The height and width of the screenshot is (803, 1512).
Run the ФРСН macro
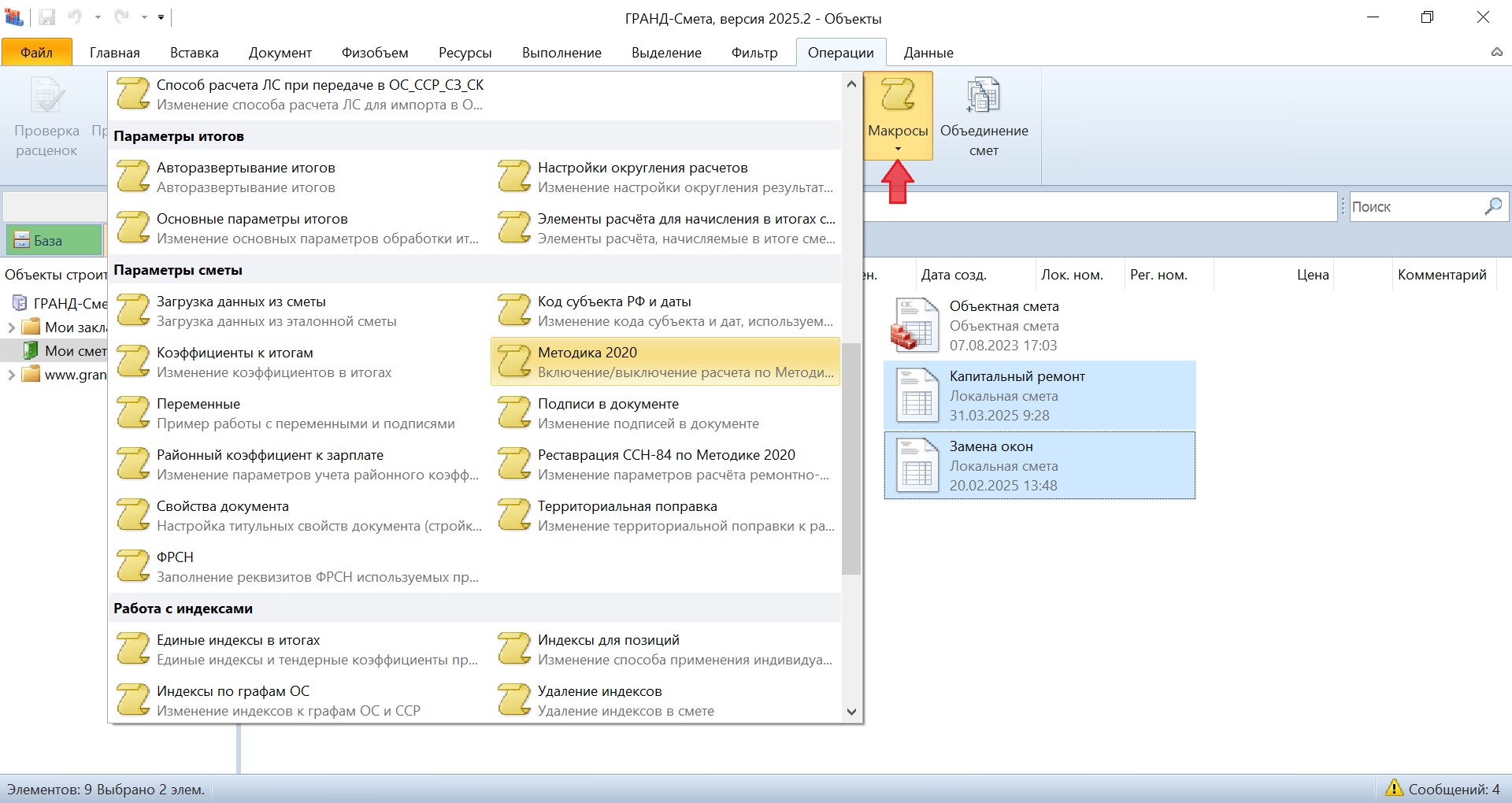click(299, 567)
